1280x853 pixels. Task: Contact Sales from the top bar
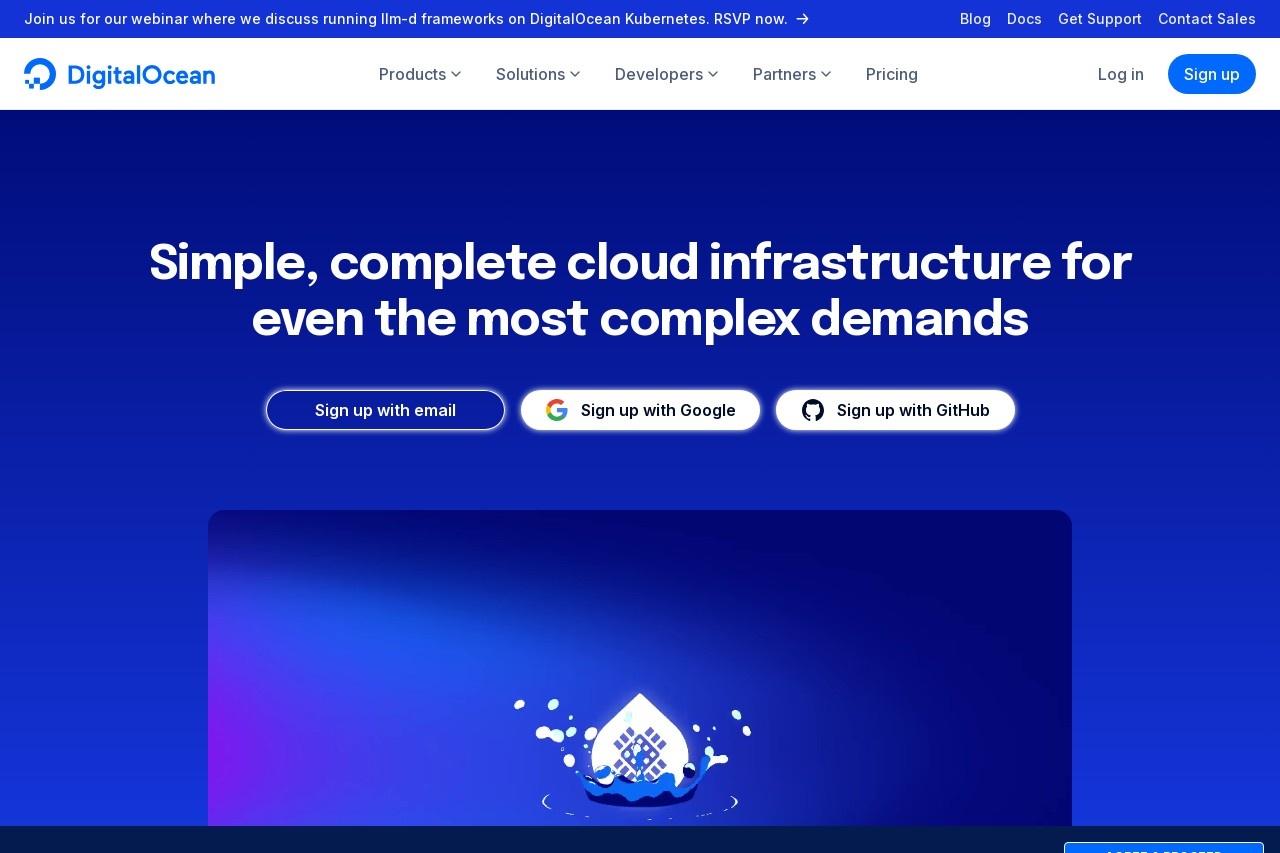click(x=1207, y=19)
